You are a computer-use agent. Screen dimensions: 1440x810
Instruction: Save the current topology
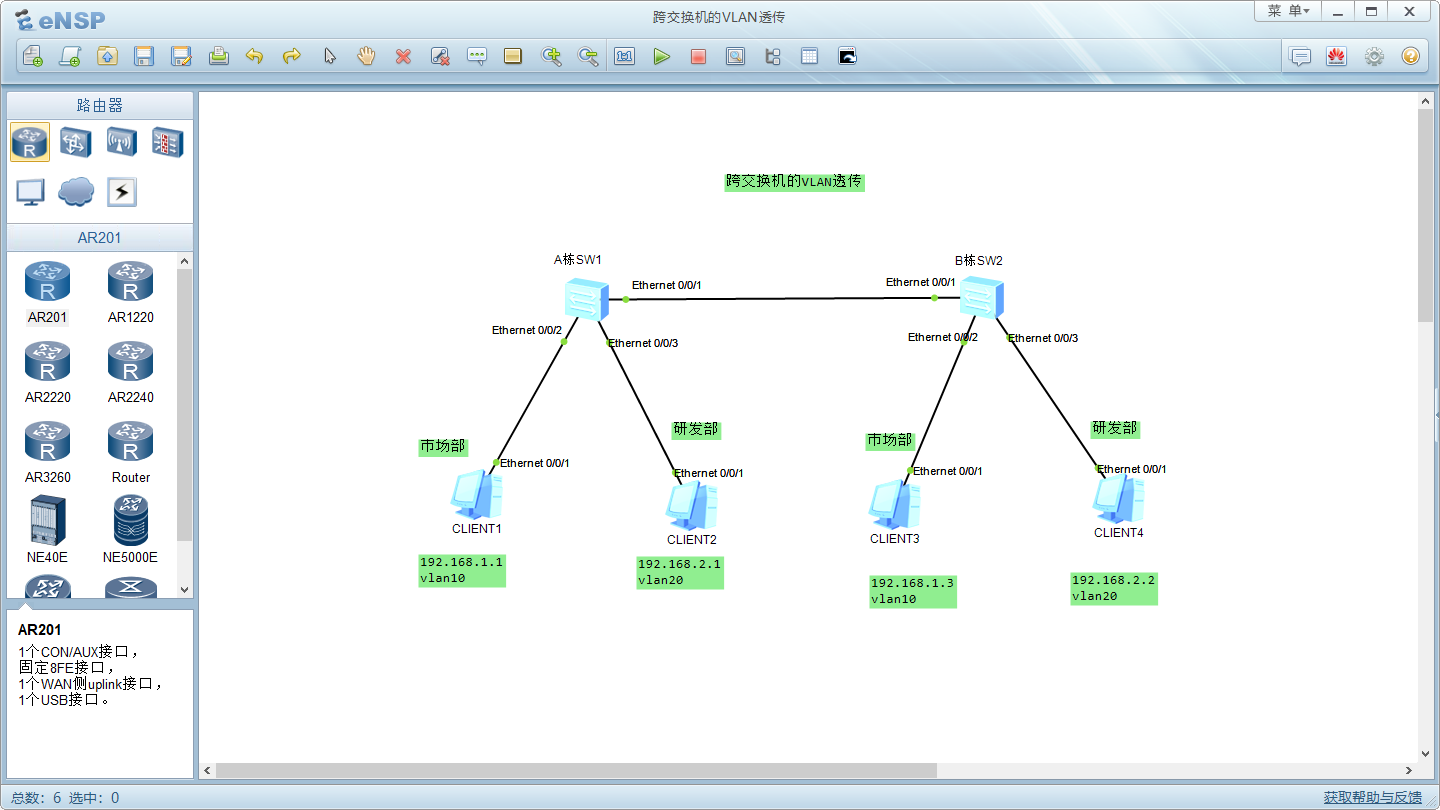[144, 57]
